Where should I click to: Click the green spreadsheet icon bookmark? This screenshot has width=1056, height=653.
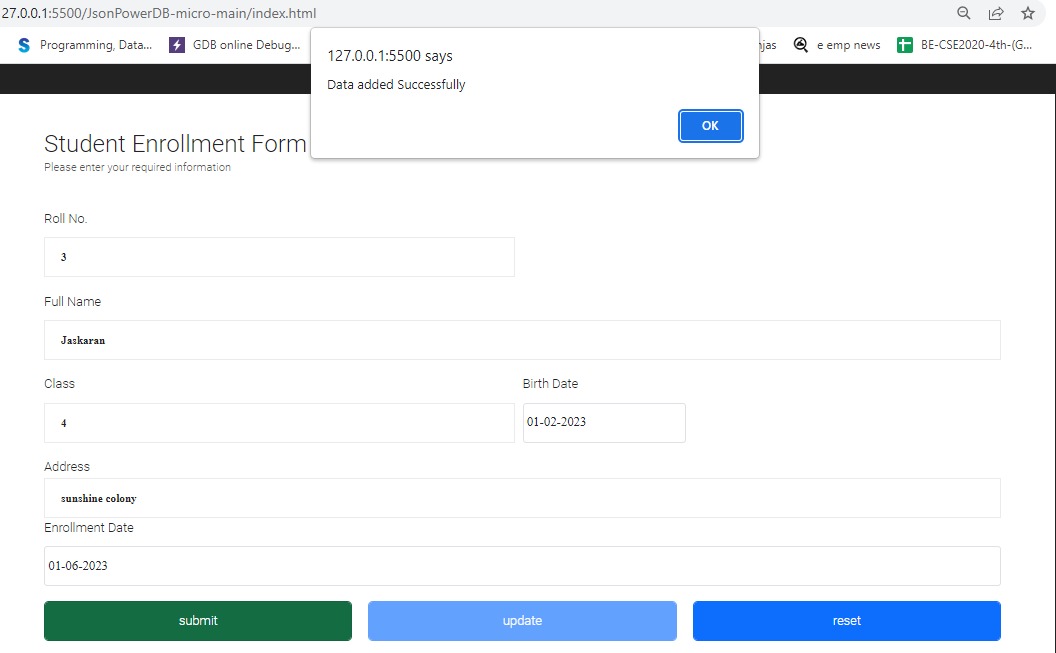point(904,45)
